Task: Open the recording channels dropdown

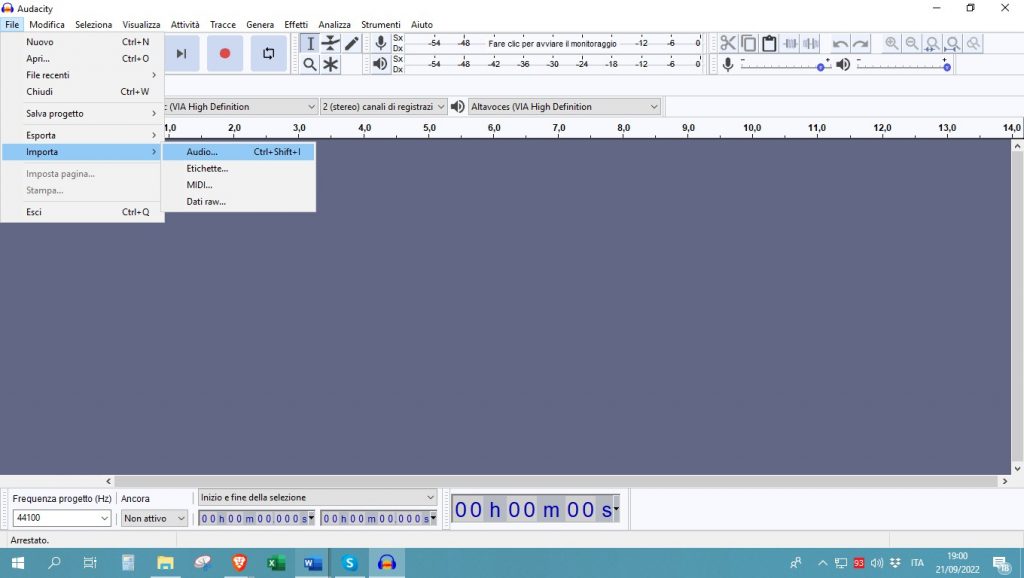Action: click(383, 107)
